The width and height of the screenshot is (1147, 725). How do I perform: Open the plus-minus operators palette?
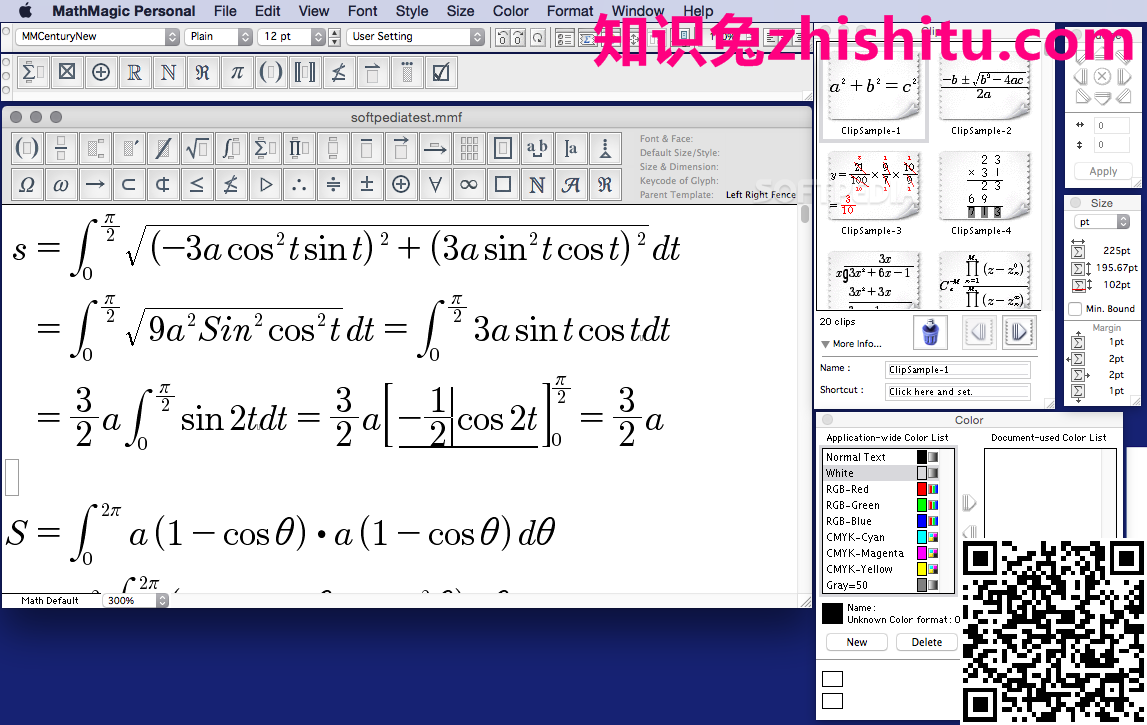(x=367, y=184)
